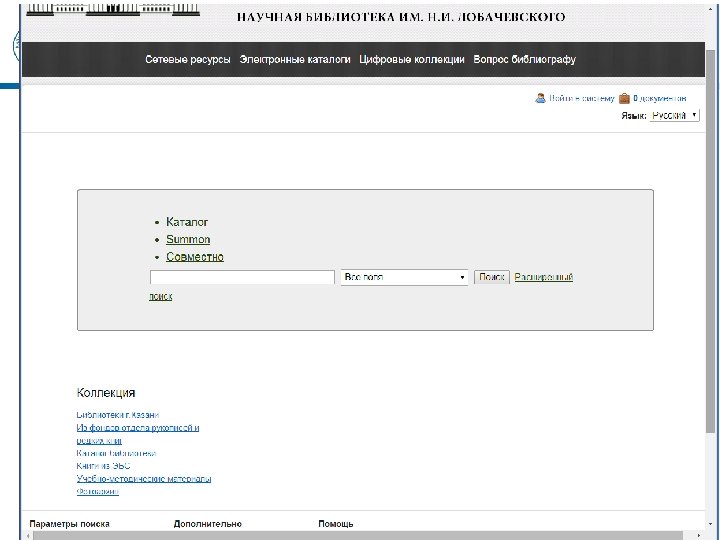Click the Дополнительно footer heading
The image size is (720, 540).
click(x=208, y=524)
